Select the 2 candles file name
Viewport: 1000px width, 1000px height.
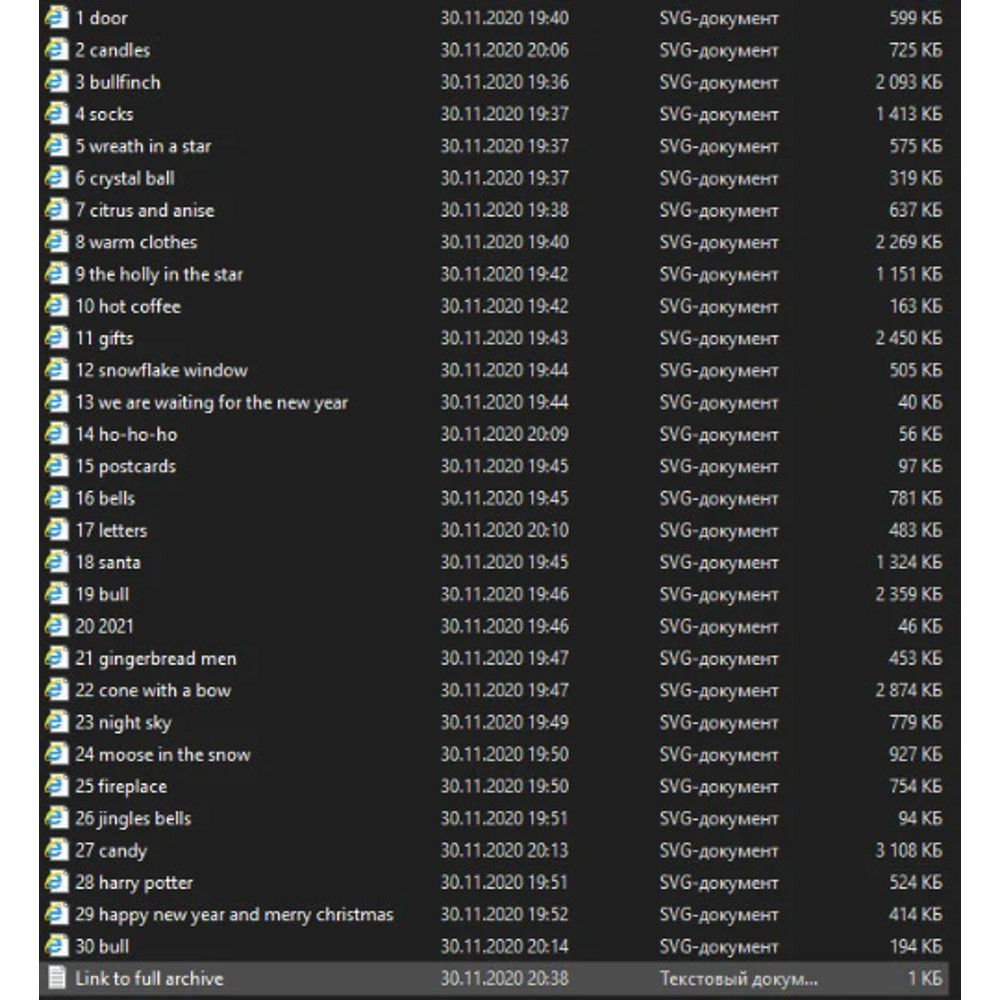point(112,50)
